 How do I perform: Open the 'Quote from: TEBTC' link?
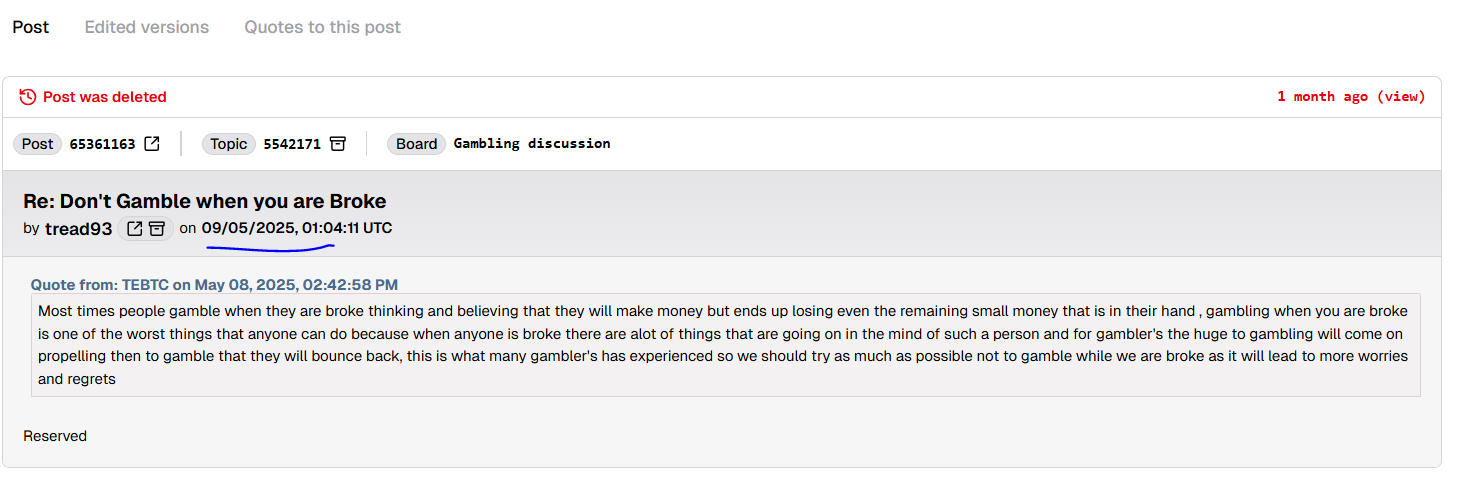click(x=214, y=285)
